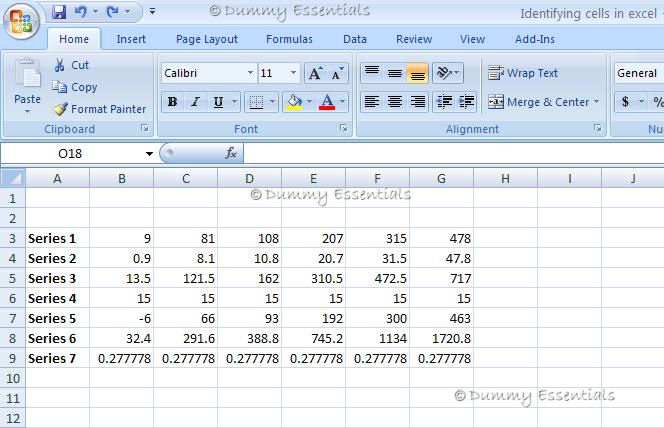664x428 pixels.
Task: Apply the accounting dollar format
Action: pos(625,102)
